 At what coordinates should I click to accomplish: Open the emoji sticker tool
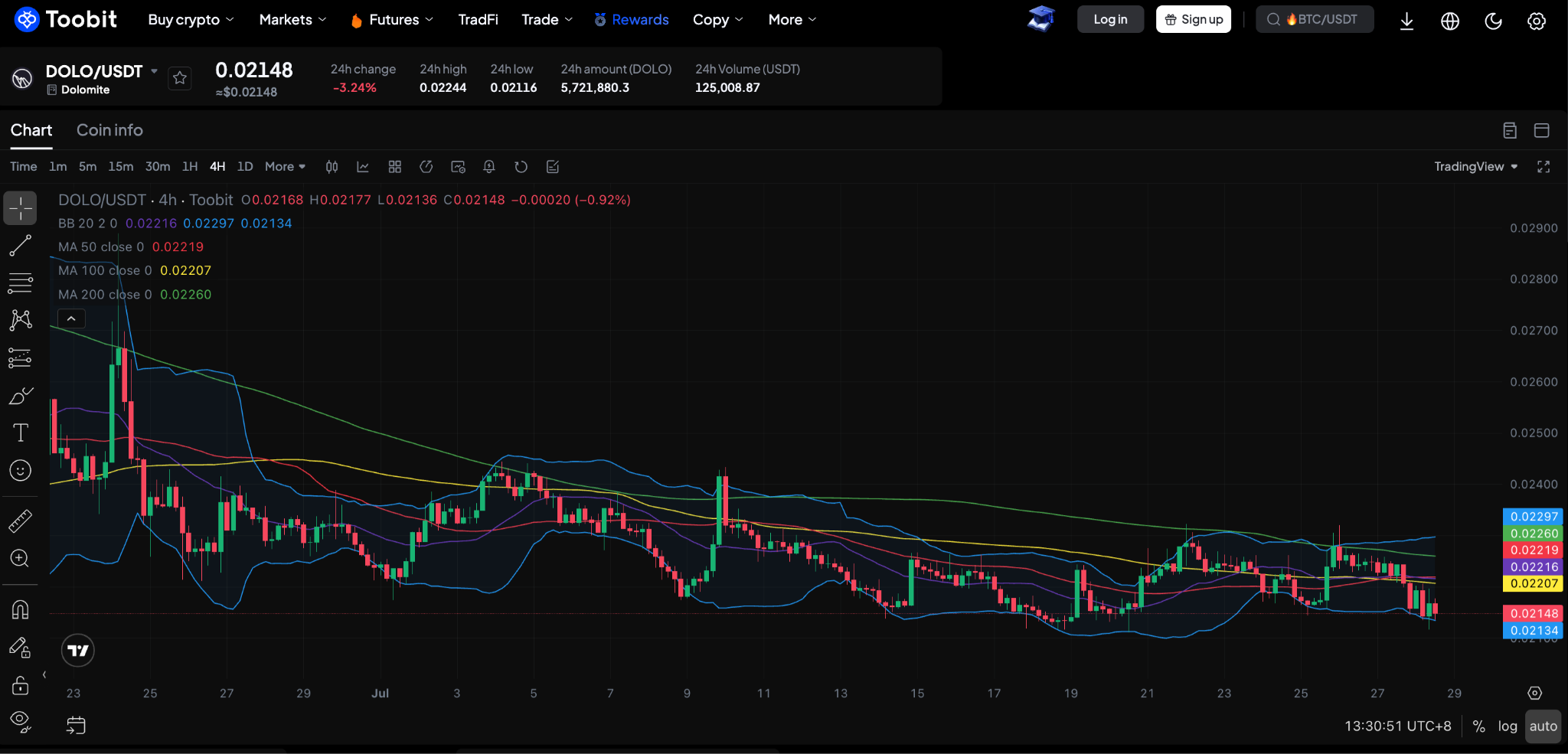coord(20,470)
